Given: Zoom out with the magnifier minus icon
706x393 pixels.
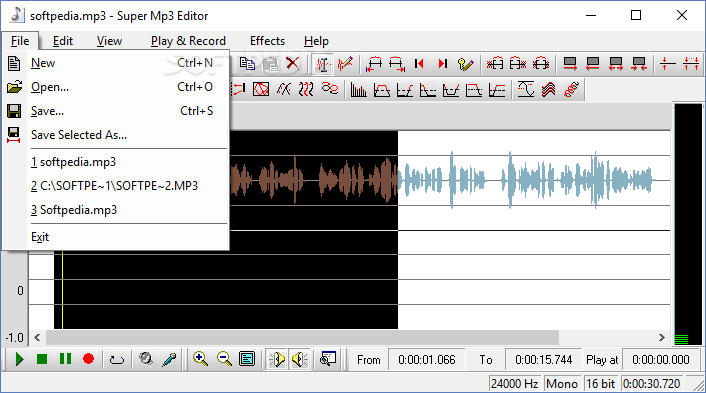Looking at the screenshot, I should click(x=224, y=359).
